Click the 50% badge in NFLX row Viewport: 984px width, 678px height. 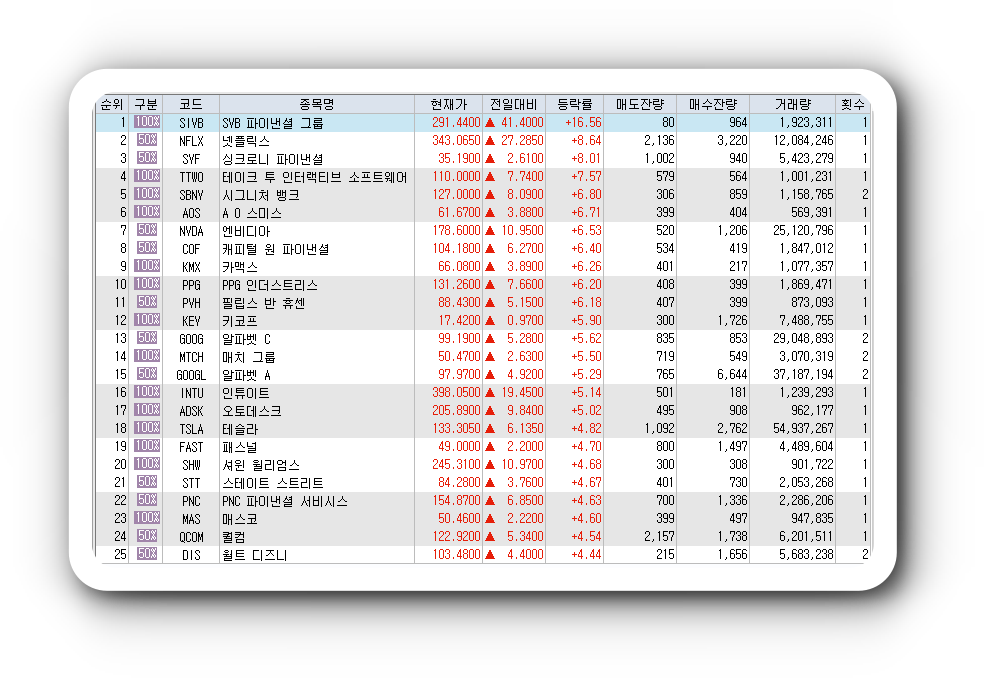[x=147, y=140]
